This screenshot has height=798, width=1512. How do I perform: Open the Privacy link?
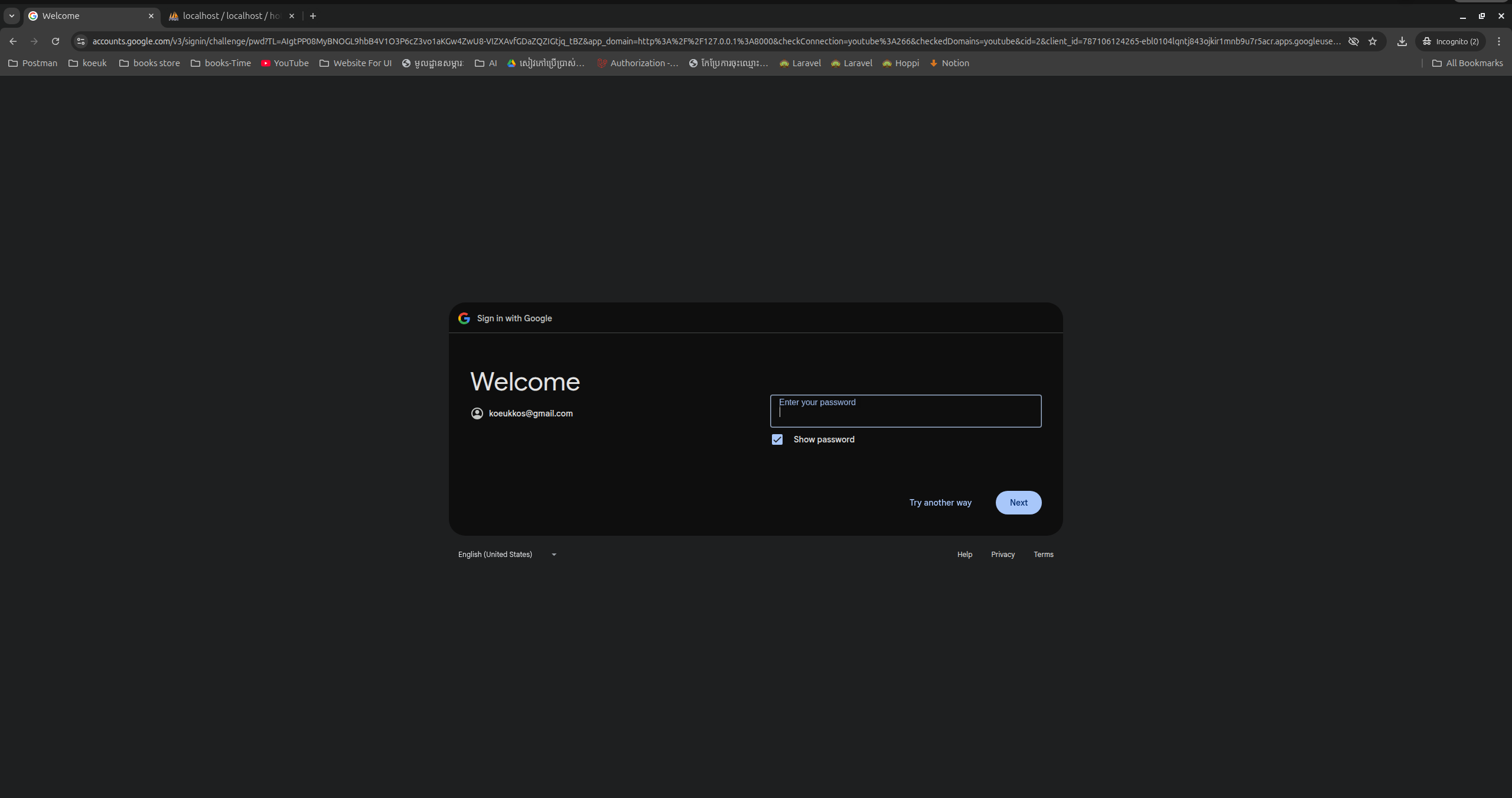click(x=1003, y=555)
